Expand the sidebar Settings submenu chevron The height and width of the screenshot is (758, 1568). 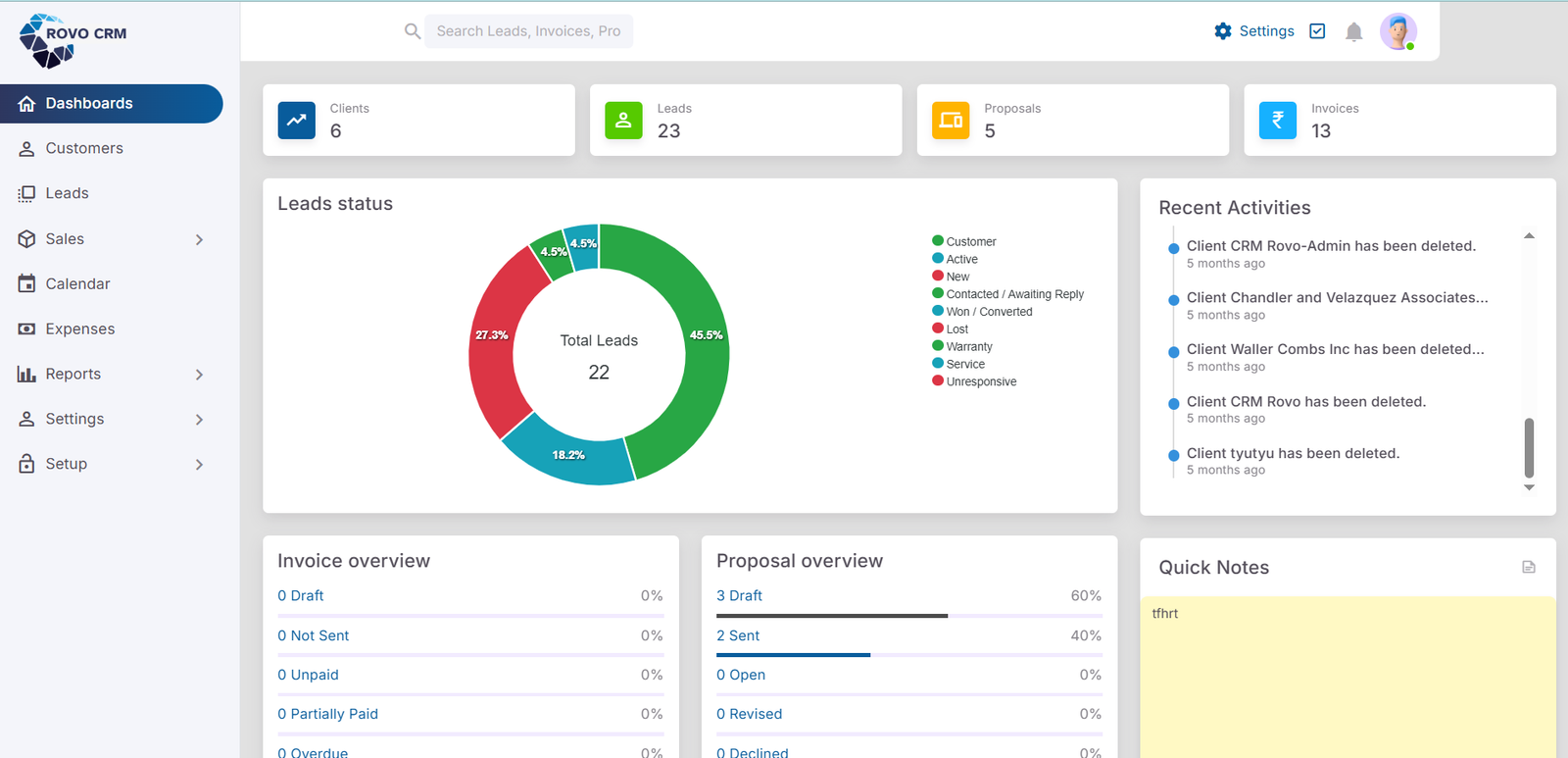[199, 420]
